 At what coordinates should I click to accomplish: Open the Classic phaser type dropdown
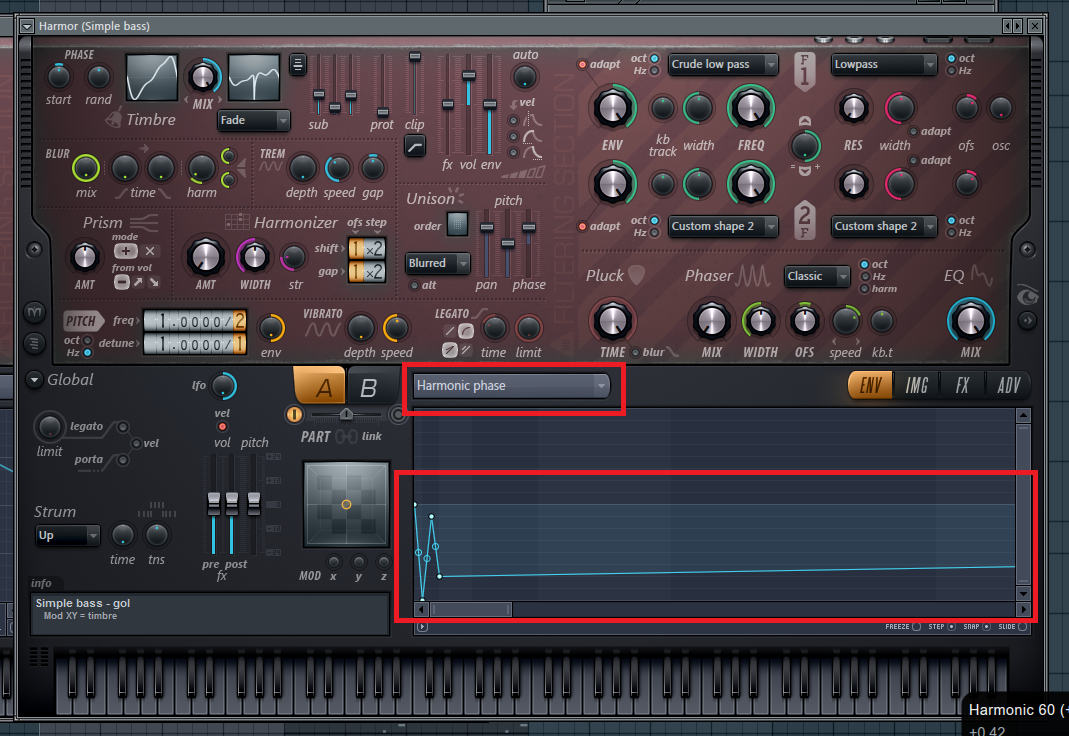point(817,276)
